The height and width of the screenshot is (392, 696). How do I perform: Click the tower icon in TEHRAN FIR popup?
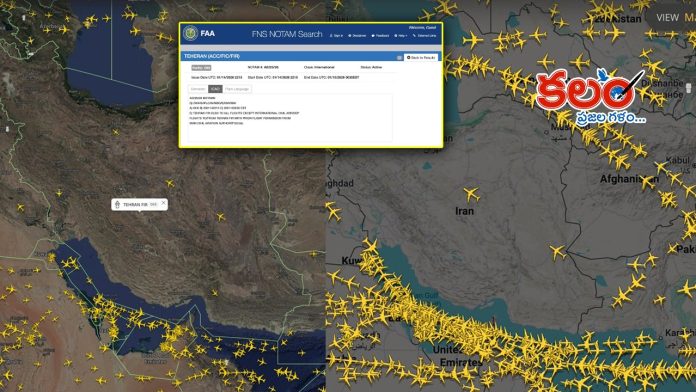click(x=117, y=204)
